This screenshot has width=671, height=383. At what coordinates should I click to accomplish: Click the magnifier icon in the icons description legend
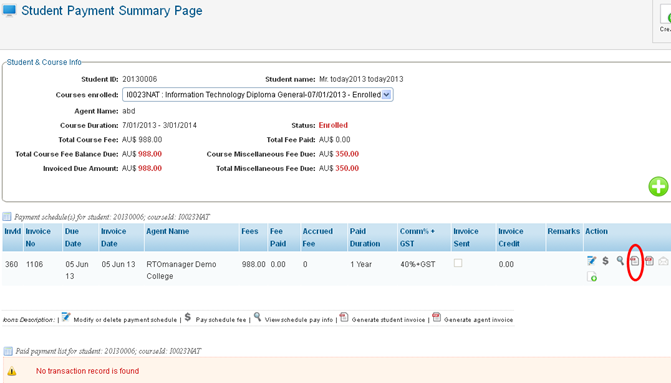coord(257,317)
